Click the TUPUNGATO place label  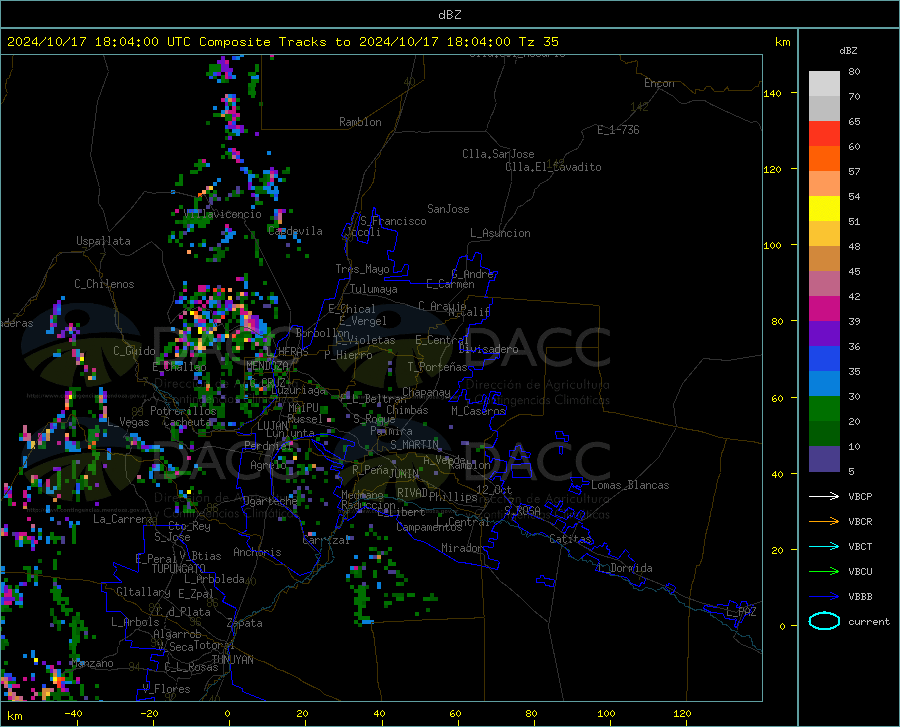[x=179, y=569]
